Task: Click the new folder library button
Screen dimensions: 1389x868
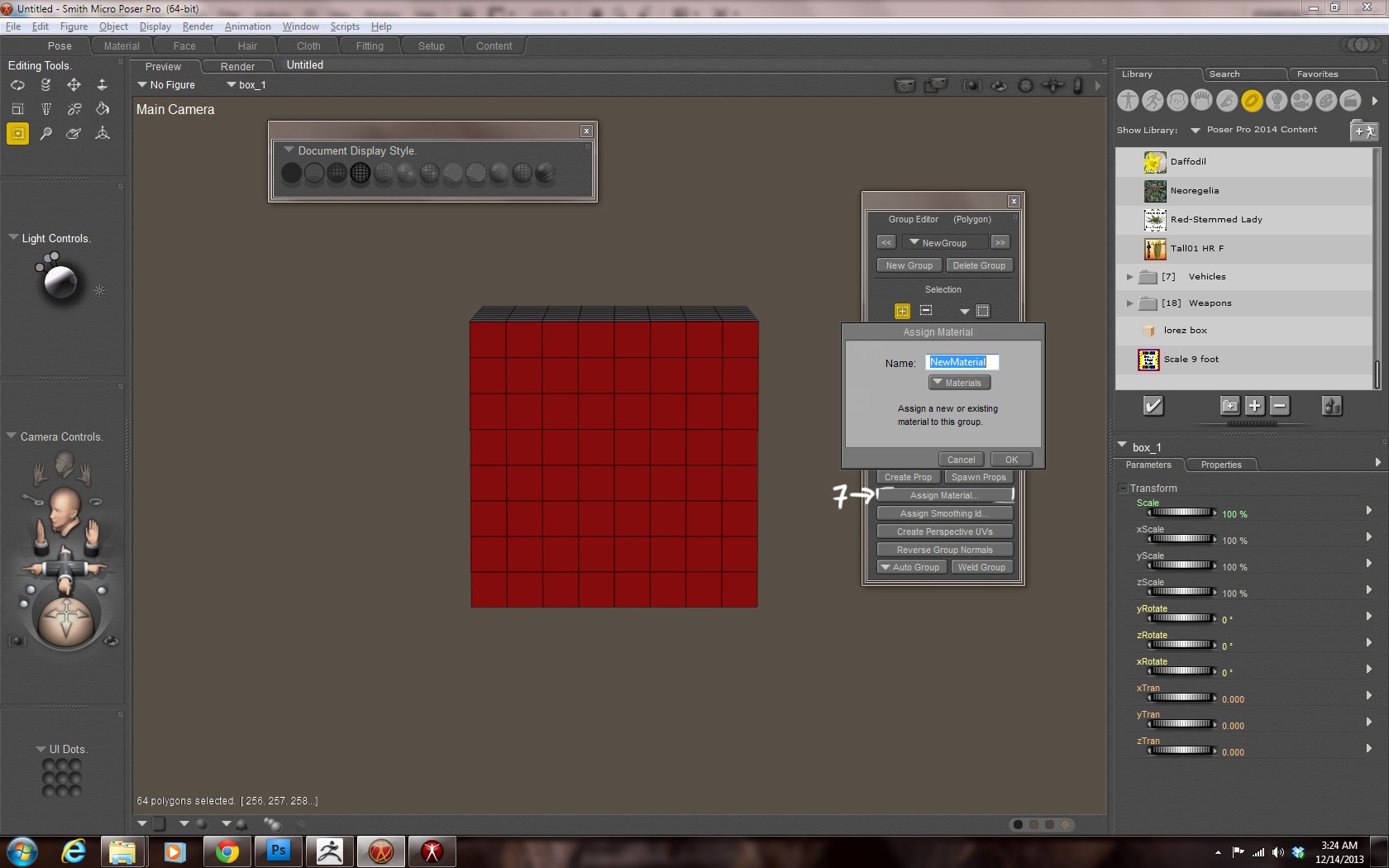Action: pyautogui.click(x=1229, y=406)
